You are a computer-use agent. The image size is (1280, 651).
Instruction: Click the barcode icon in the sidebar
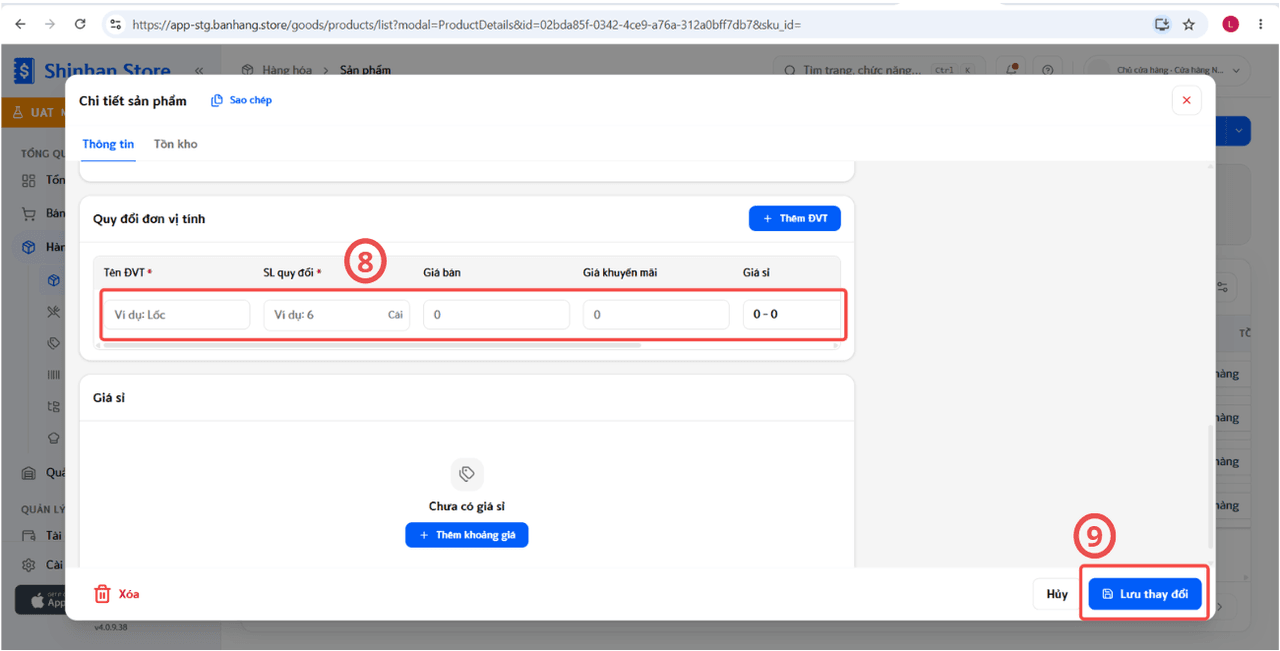click(54, 374)
